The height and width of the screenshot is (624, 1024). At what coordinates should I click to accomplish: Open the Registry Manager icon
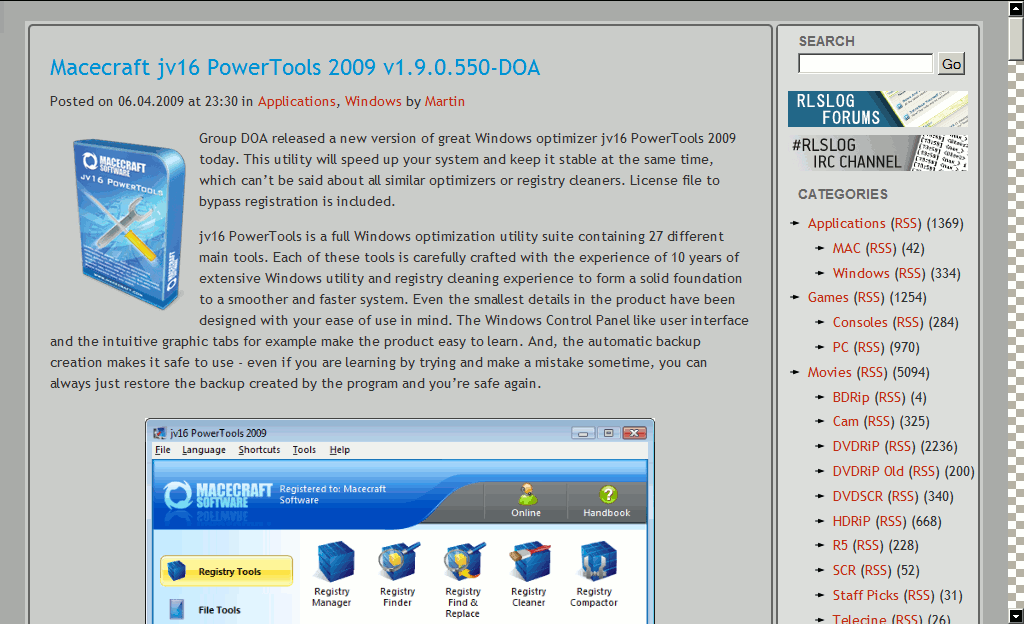(x=334, y=561)
